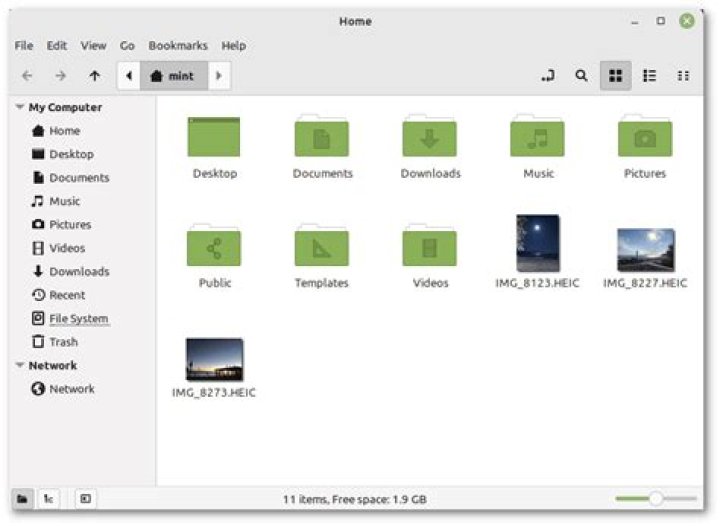Open Network in the sidebar

pos(63,389)
